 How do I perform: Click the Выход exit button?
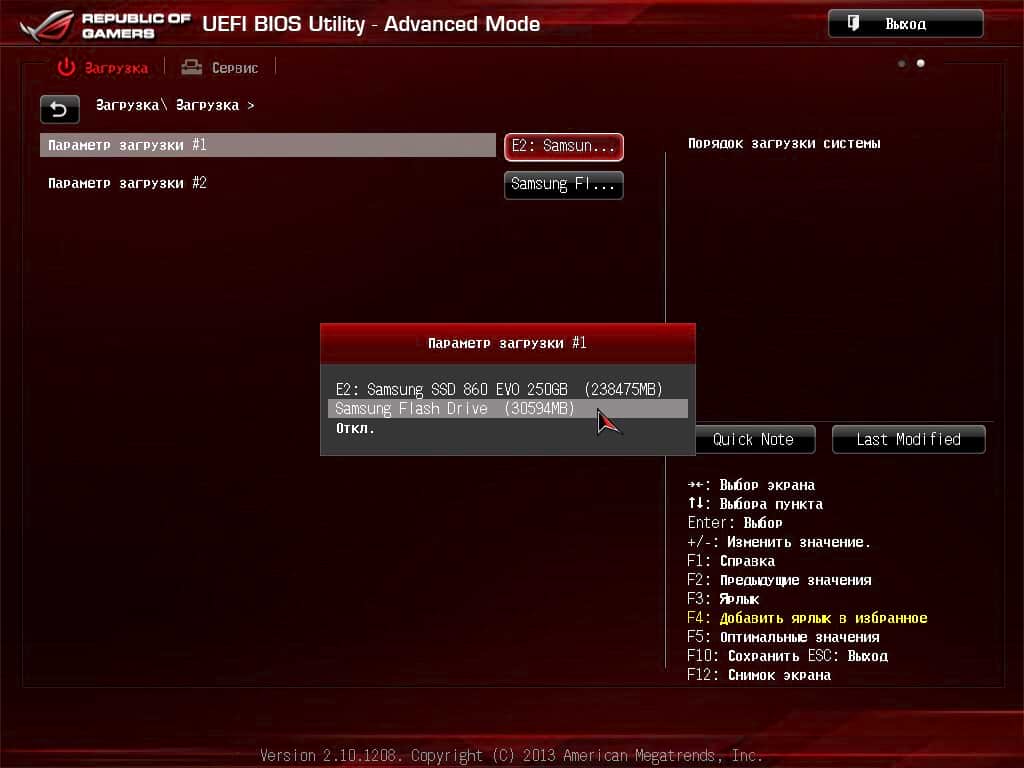tap(905, 24)
